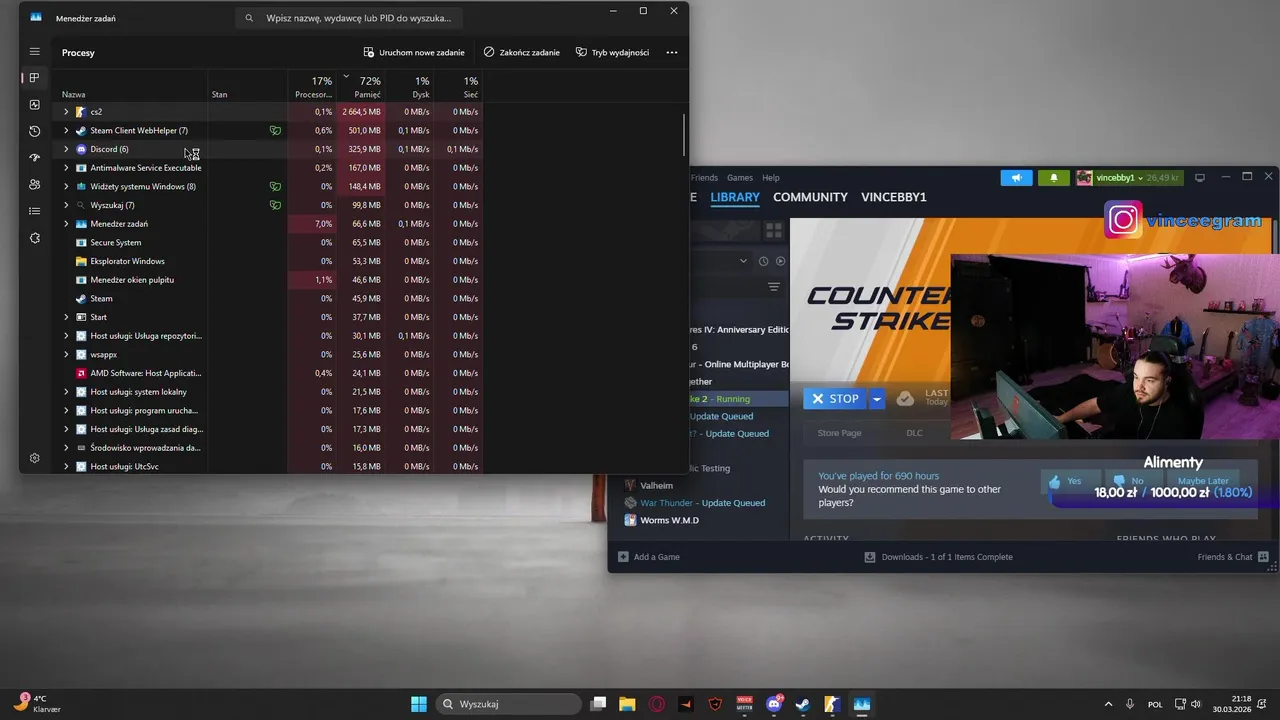Open Steam notifications bell
This screenshot has height=720, width=1280.
pyautogui.click(x=1053, y=178)
